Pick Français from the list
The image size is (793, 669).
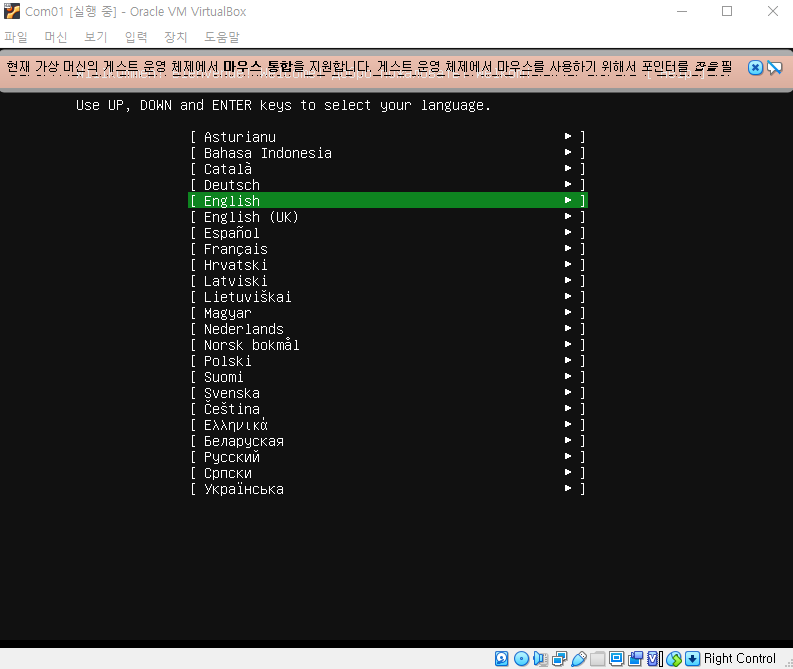tap(387, 249)
